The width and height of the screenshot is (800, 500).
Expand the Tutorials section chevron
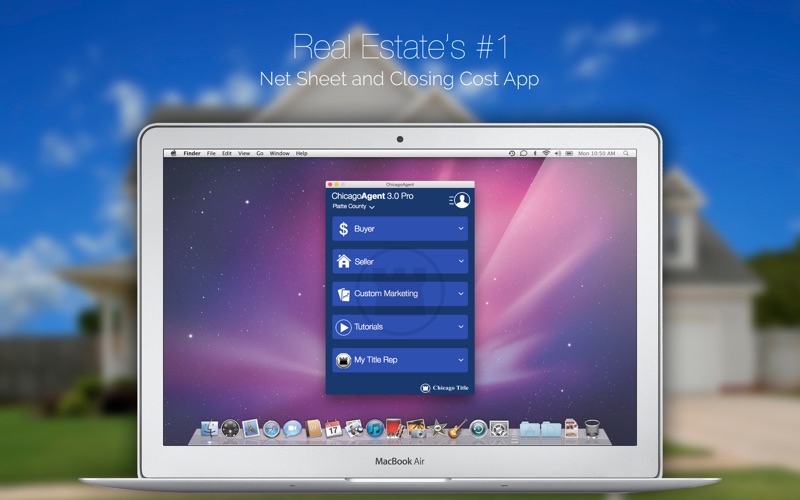coord(461,327)
